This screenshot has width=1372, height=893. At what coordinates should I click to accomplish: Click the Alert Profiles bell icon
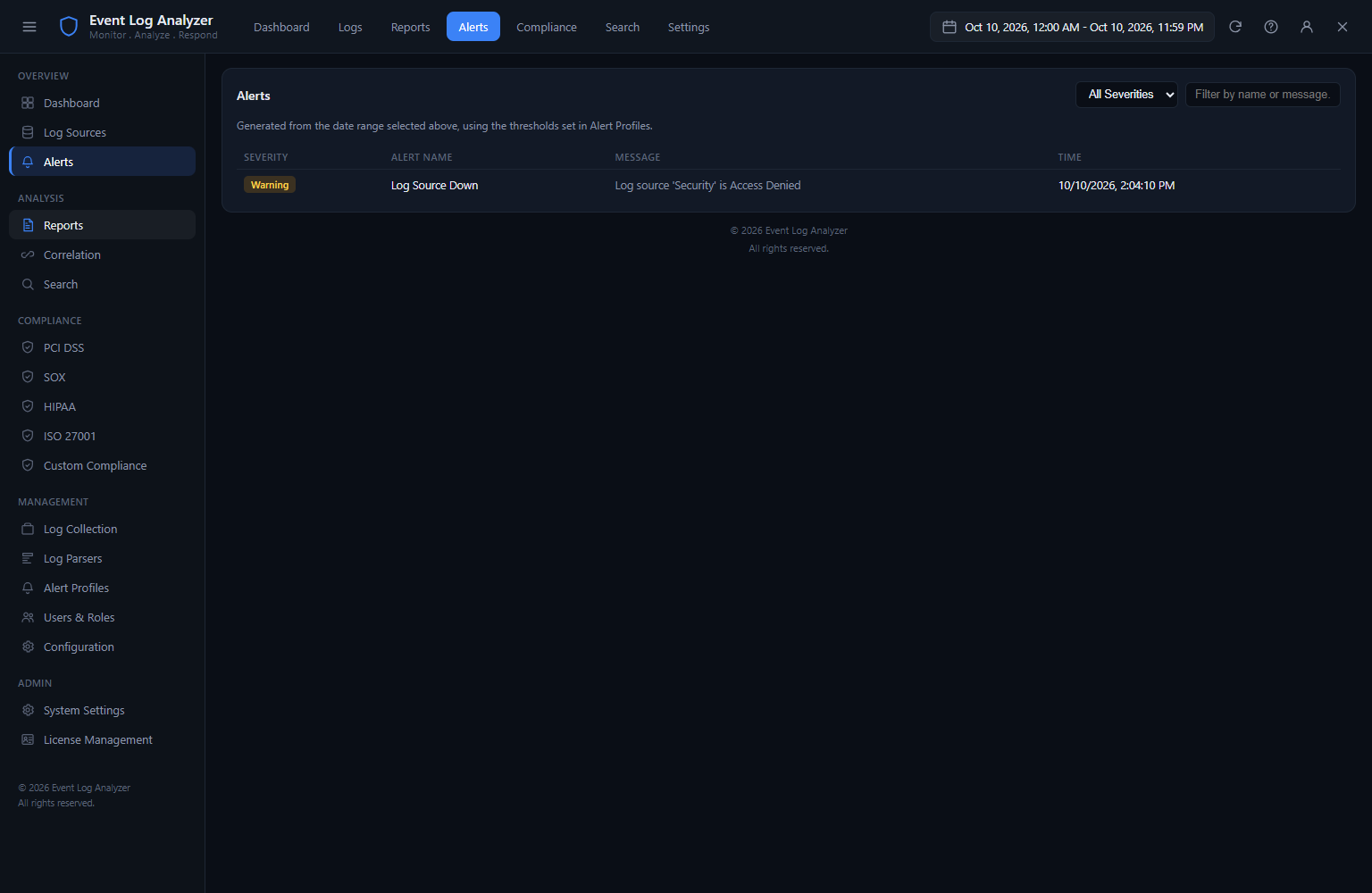coord(28,588)
